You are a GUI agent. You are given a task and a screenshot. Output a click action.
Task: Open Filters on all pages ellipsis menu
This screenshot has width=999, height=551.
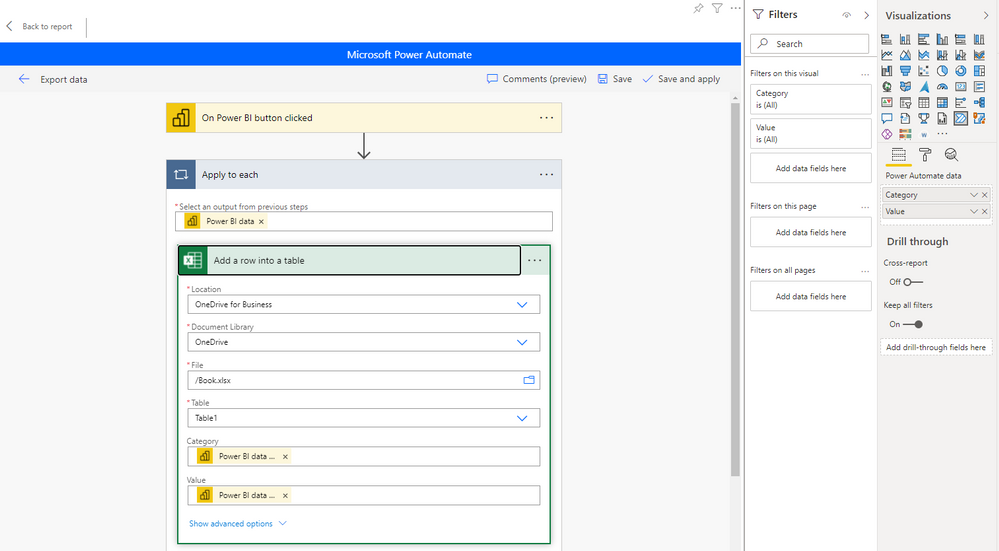865,271
